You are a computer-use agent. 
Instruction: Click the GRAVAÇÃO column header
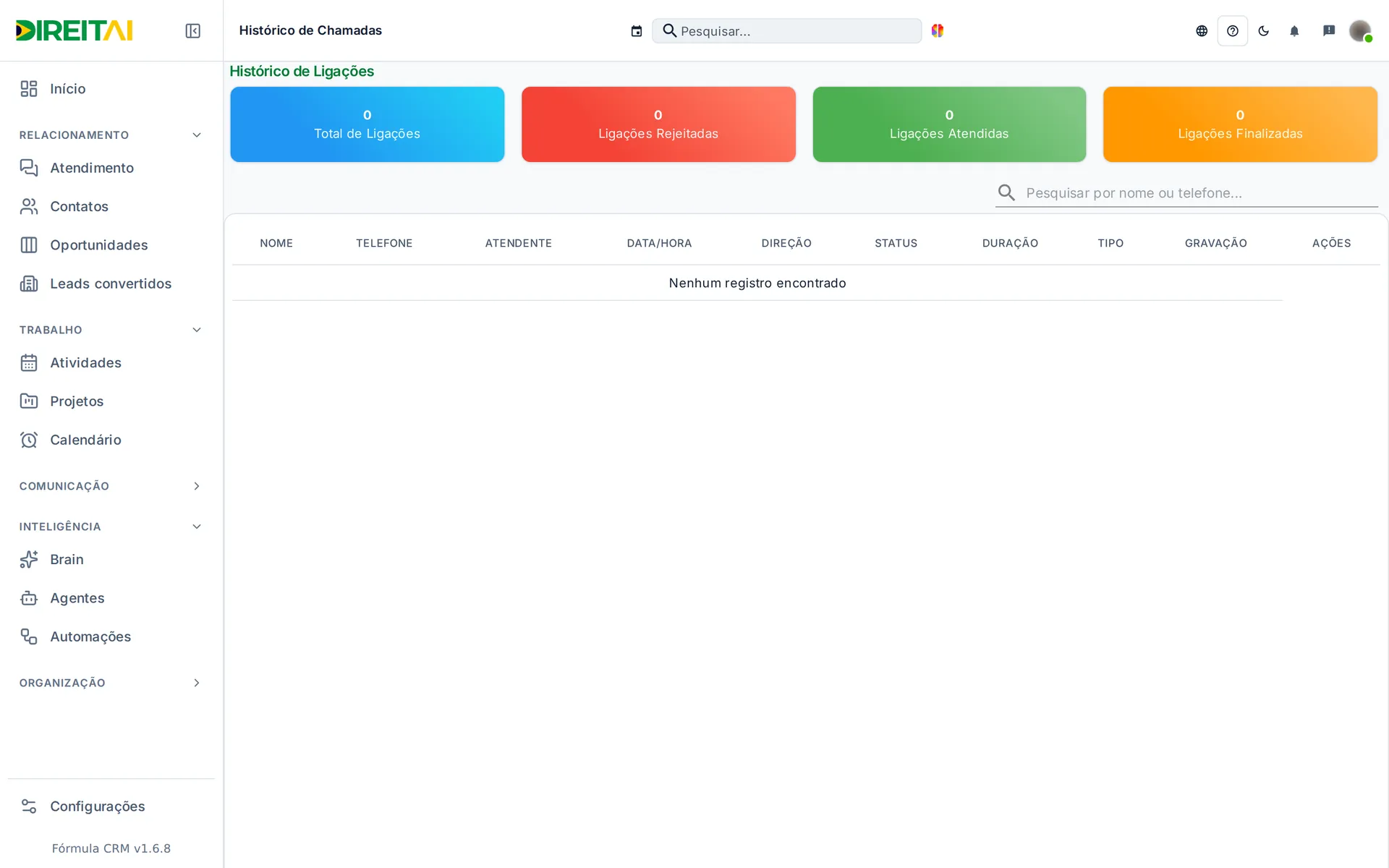point(1215,243)
